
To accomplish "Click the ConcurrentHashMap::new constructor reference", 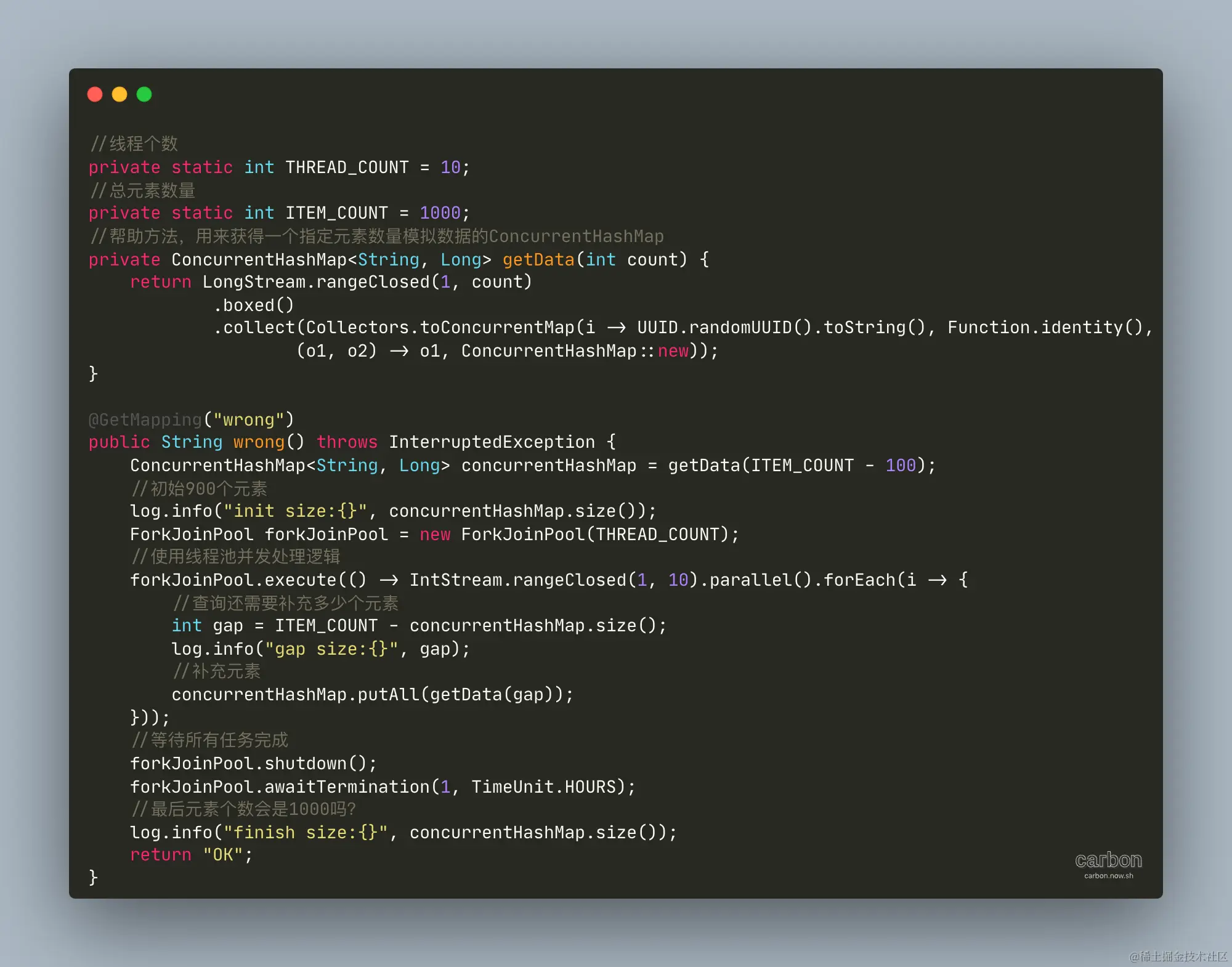I will [575, 351].
